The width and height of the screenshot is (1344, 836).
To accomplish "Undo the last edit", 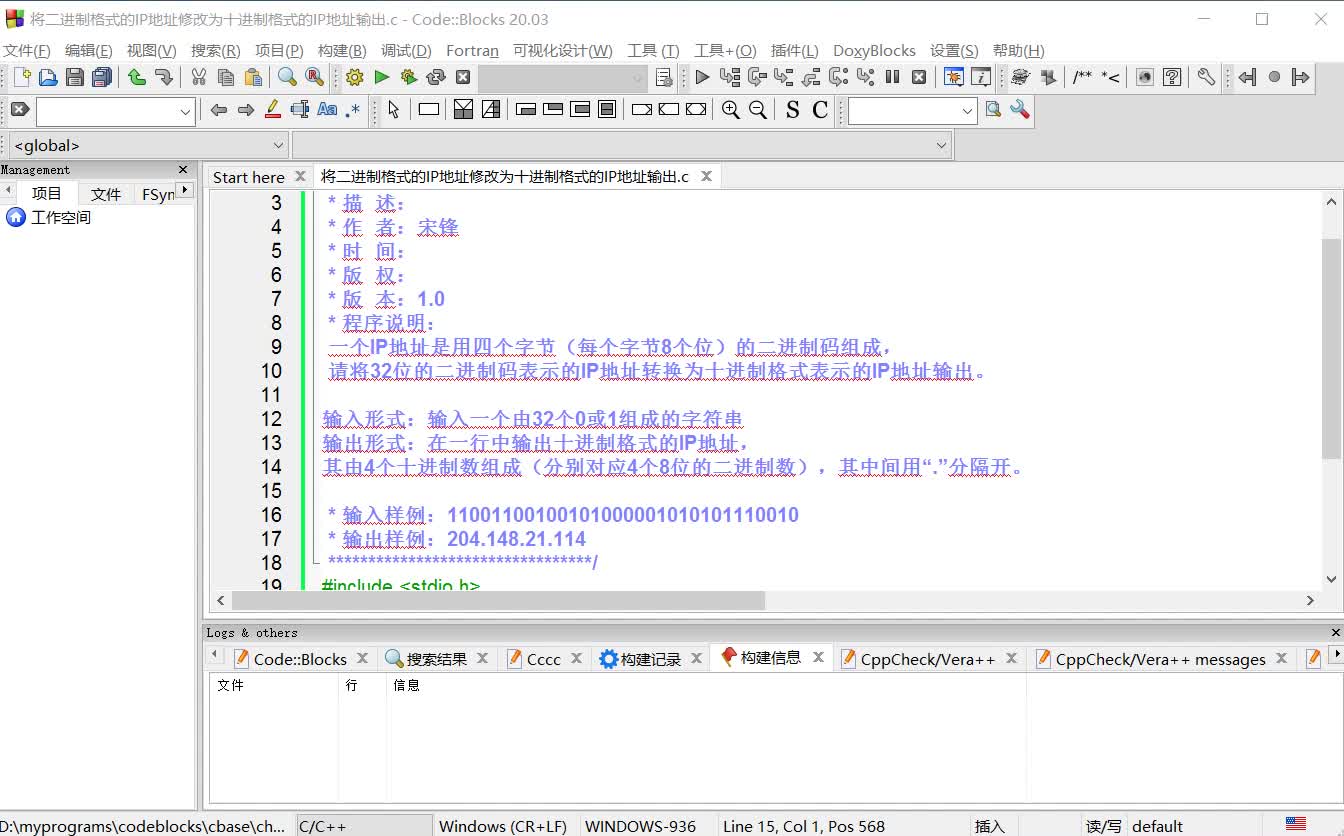I will 137,77.
